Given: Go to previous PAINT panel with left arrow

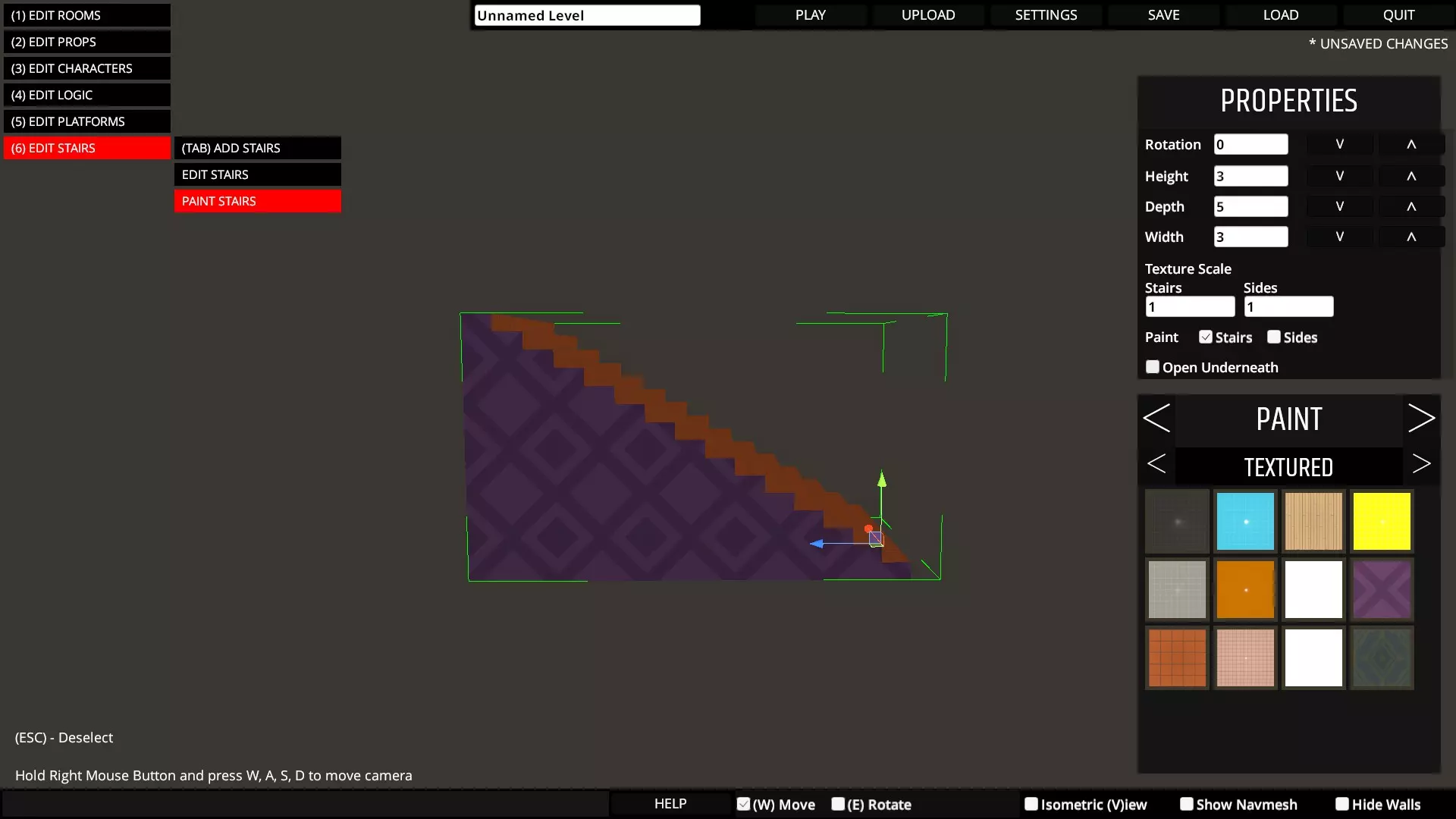Looking at the screenshot, I should (x=1156, y=419).
